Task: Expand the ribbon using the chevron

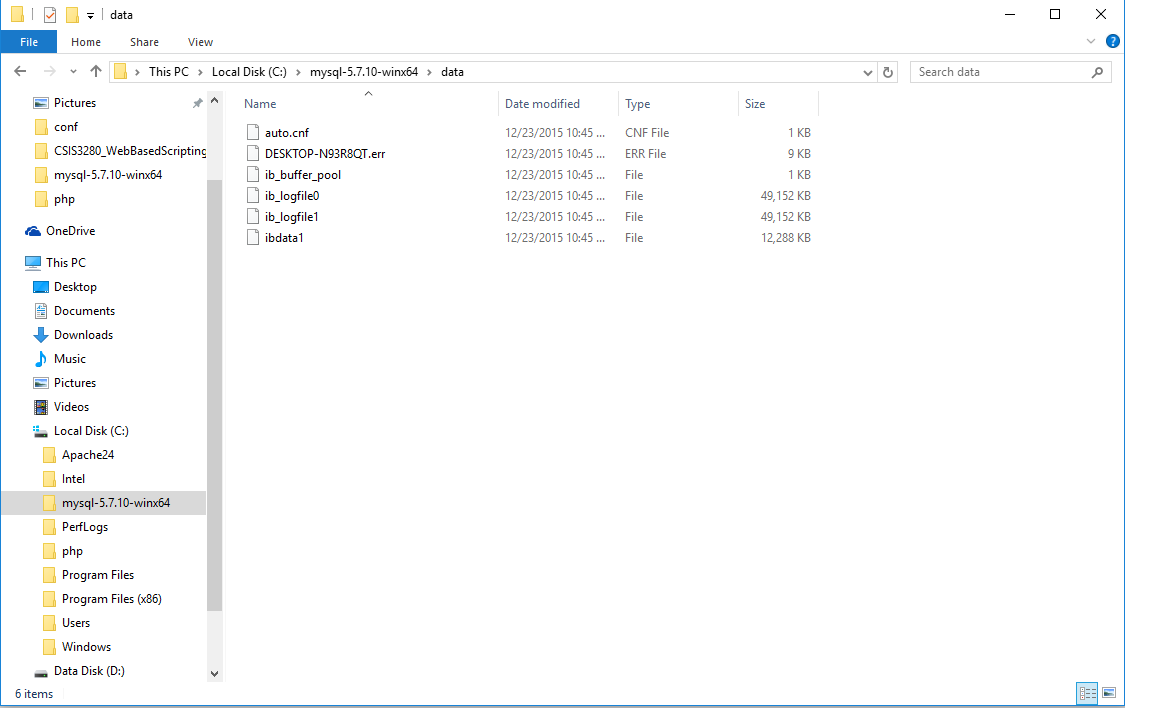Action: 1090,42
